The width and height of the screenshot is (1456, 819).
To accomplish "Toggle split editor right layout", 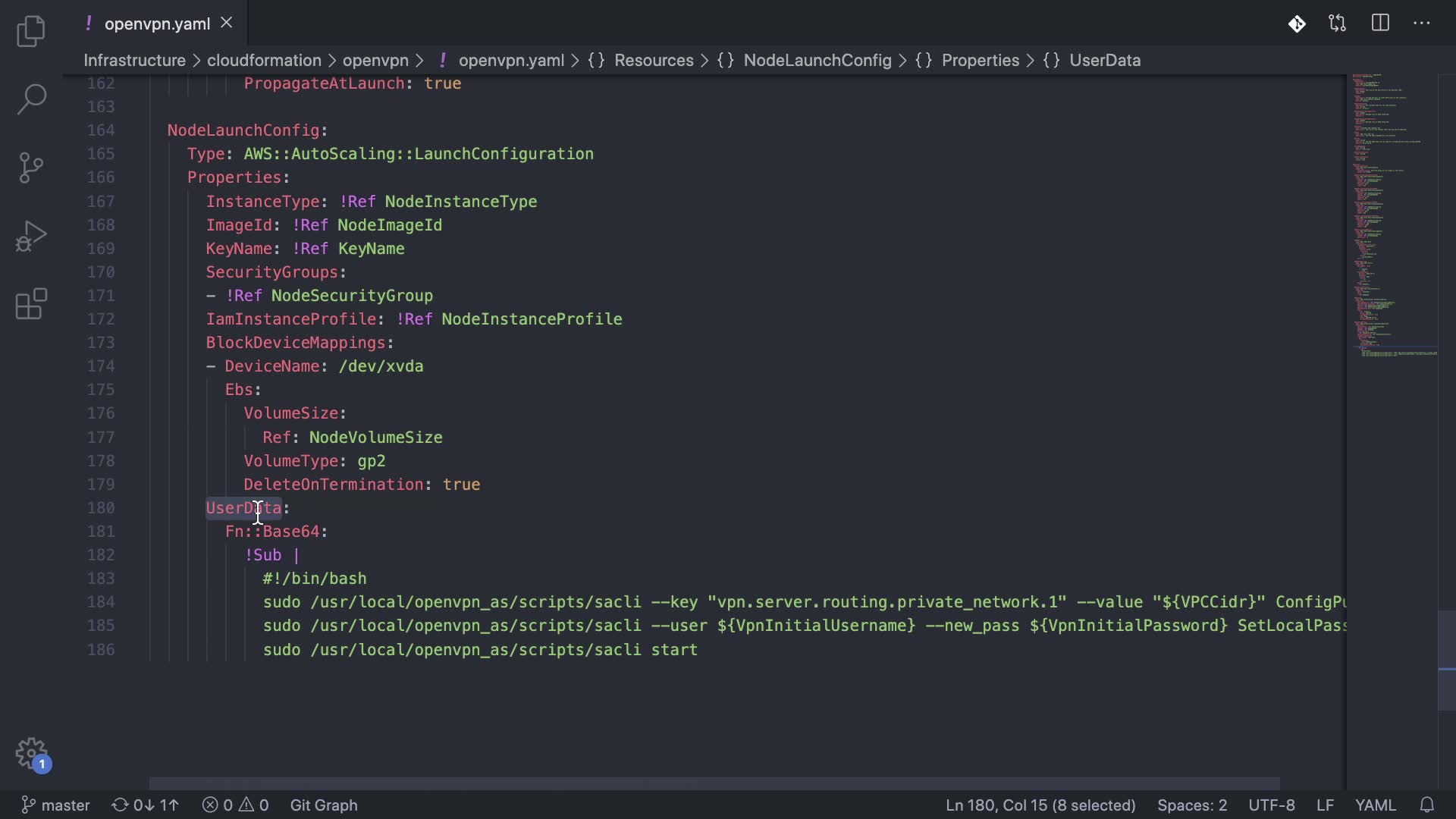I will (1380, 24).
